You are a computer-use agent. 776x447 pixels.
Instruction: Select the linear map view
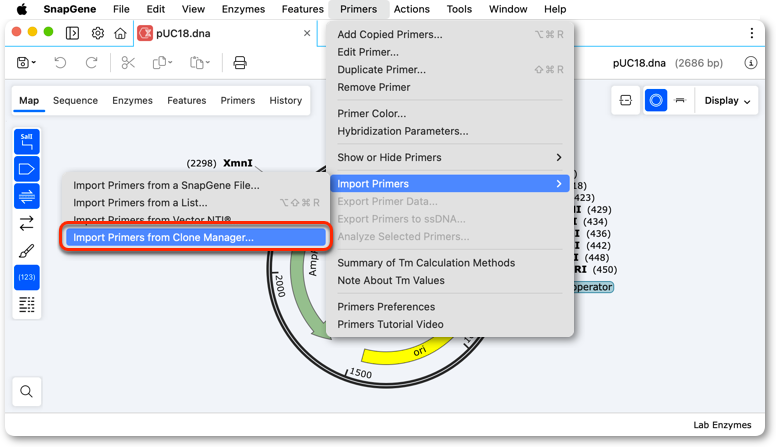tap(680, 100)
